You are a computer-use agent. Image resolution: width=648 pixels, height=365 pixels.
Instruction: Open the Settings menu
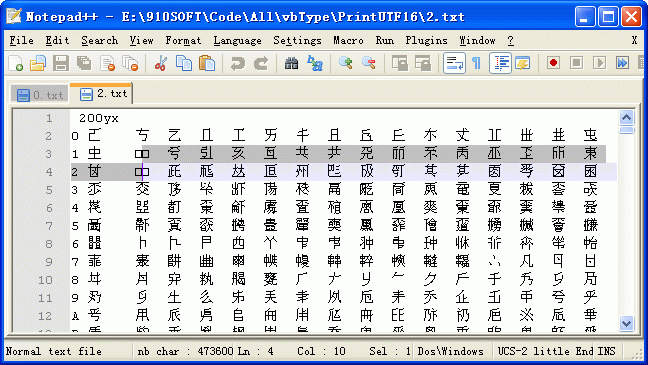pyautogui.click(x=297, y=41)
